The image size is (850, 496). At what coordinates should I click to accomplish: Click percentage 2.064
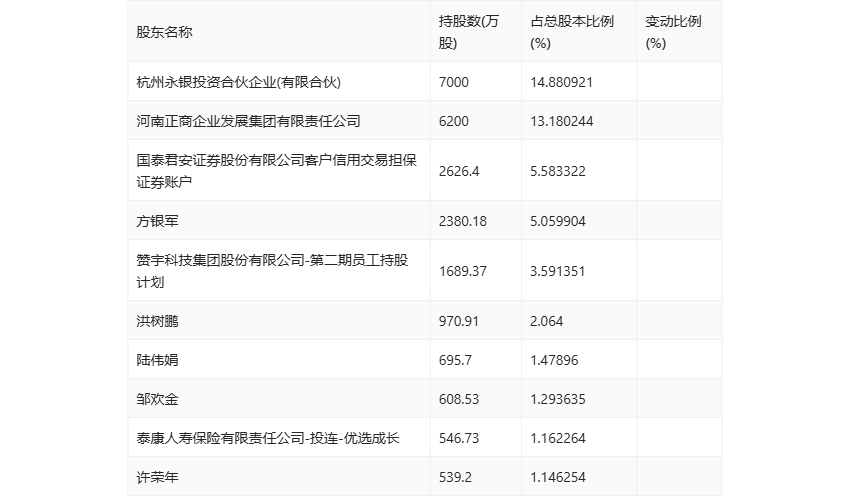point(546,321)
